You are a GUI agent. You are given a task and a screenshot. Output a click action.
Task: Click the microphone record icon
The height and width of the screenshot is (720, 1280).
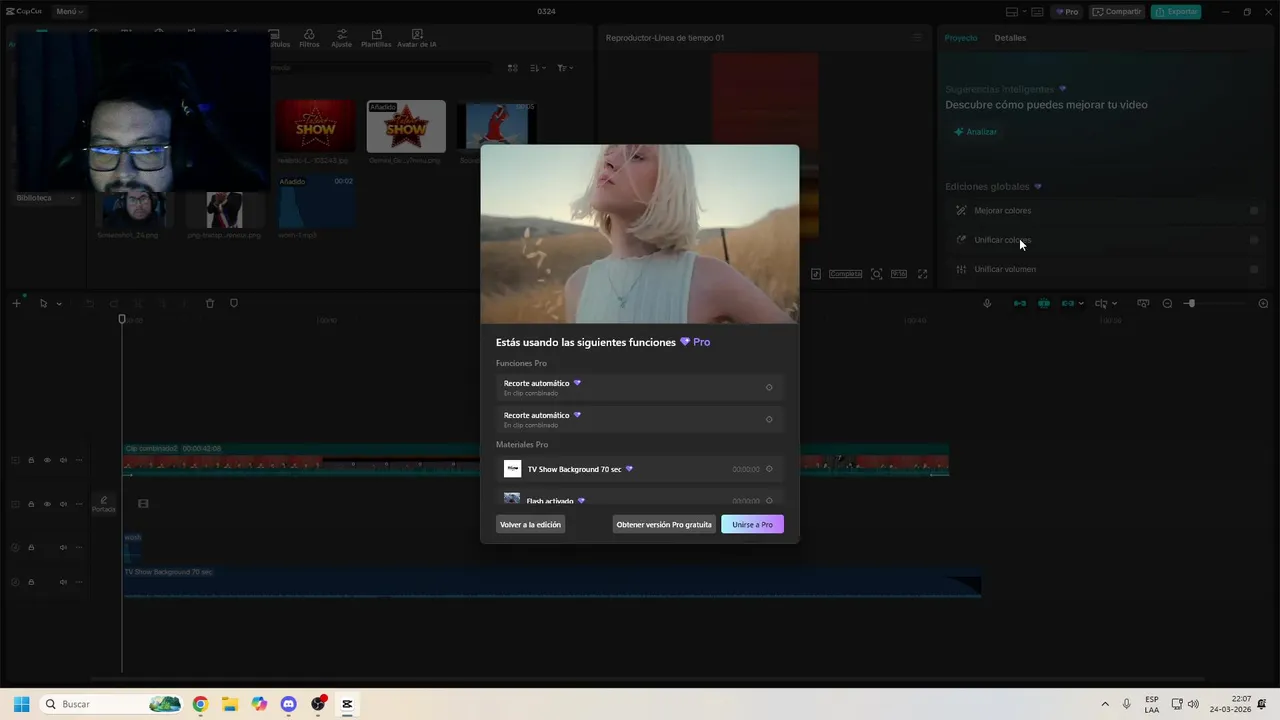click(x=987, y=303)
